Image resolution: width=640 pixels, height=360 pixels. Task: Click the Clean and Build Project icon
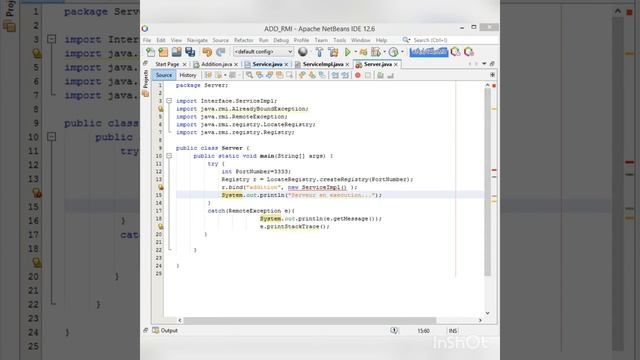pos(333,52)
